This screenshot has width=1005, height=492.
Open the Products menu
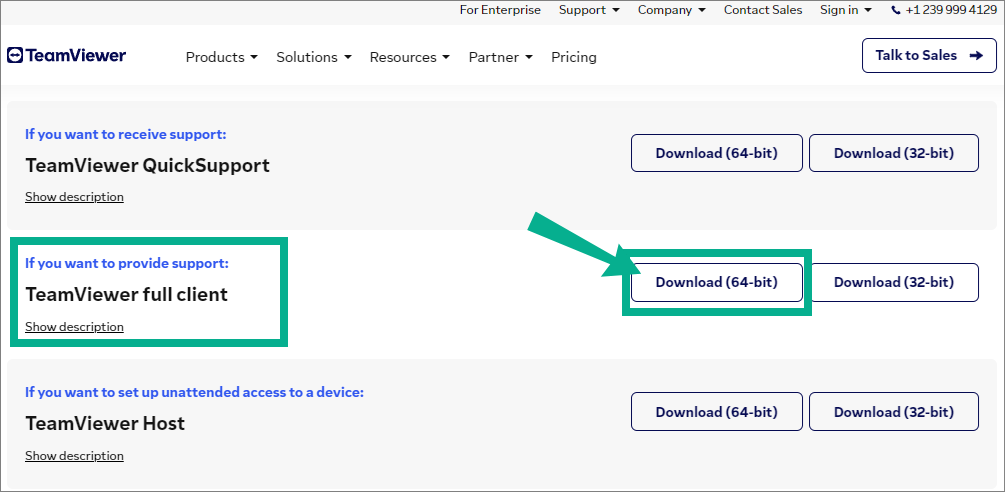(x=222, y=57)
